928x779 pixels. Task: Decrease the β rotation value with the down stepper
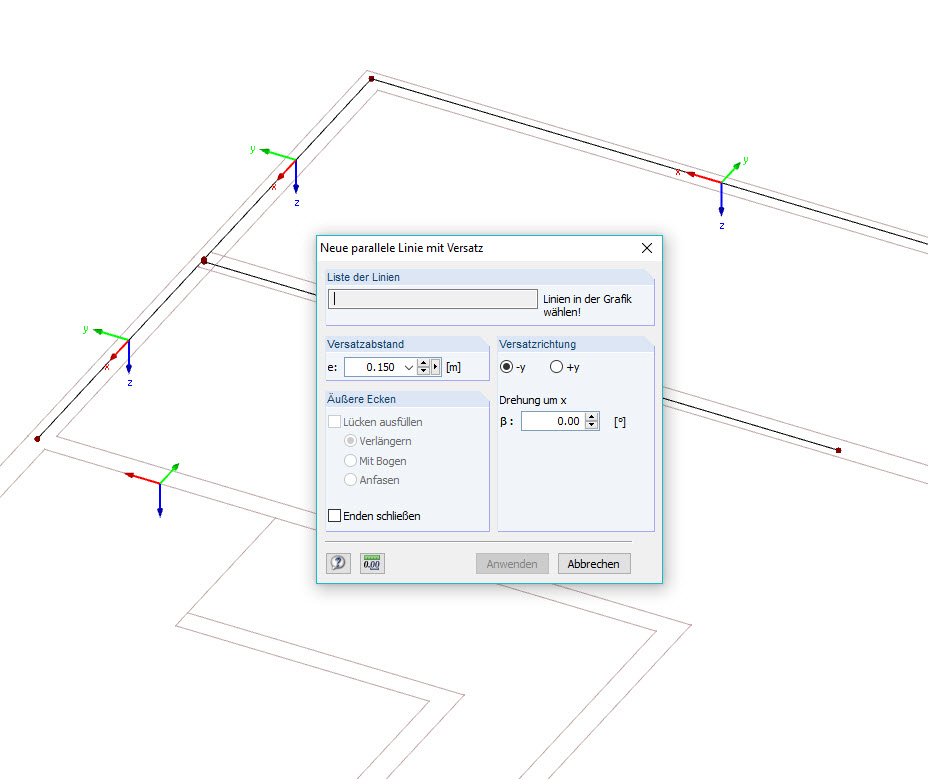(590, 425)
